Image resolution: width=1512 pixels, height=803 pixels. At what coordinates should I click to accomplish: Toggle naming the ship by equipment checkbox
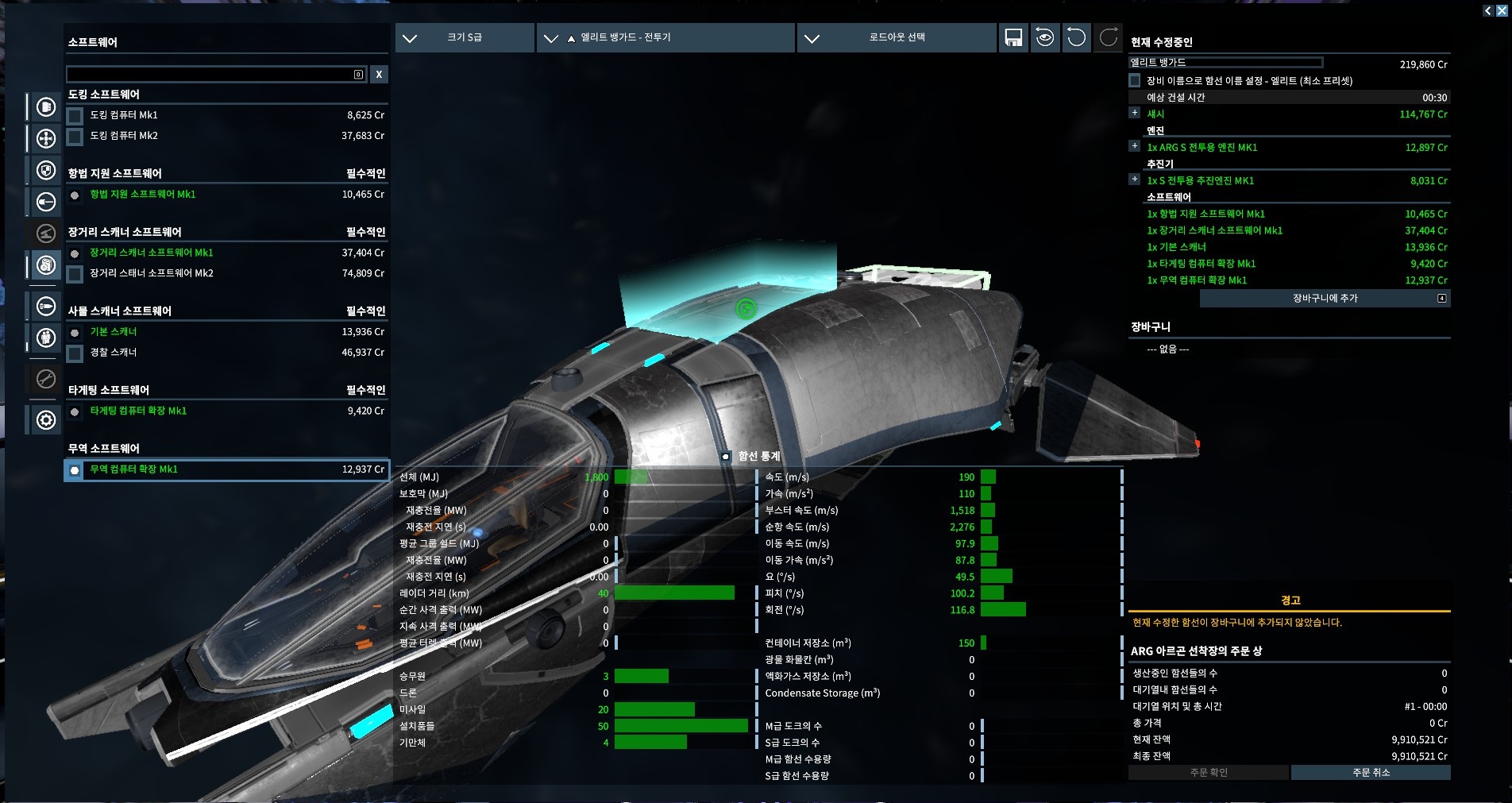[x=1135, y=80]
